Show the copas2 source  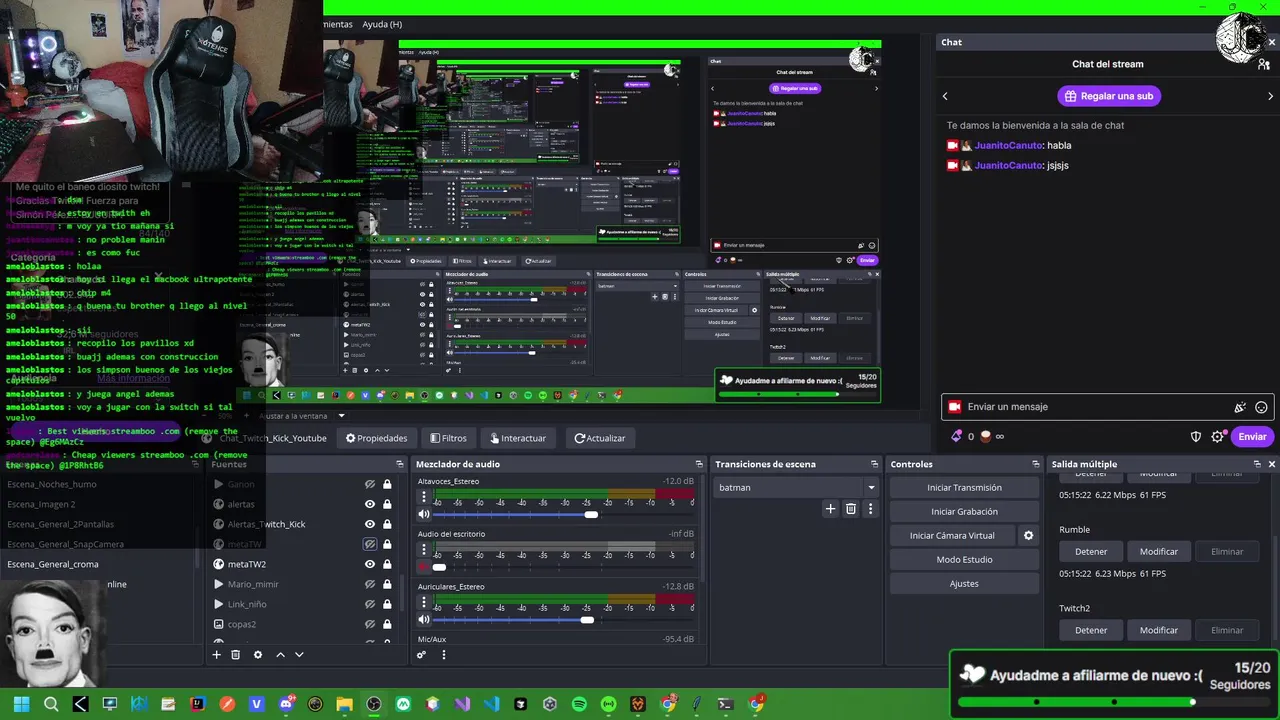point(370,624)
